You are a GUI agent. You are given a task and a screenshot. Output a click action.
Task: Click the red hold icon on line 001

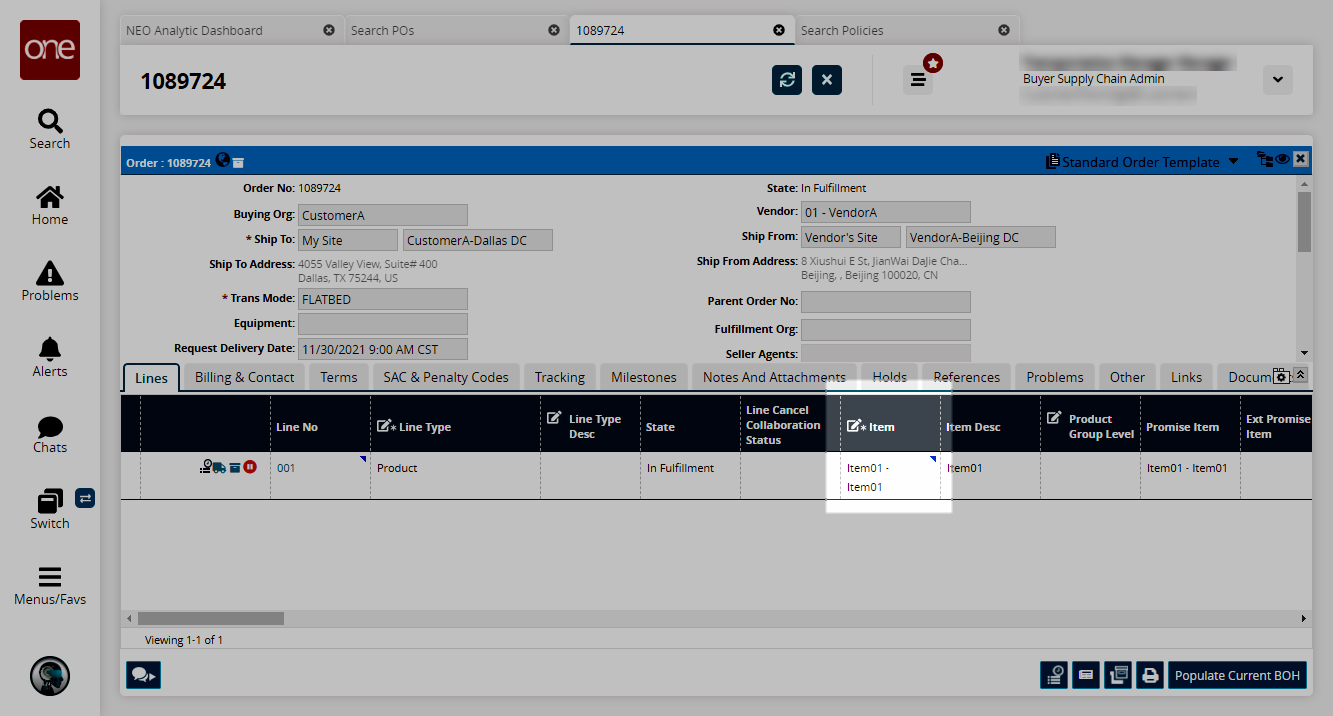[250, 467]
